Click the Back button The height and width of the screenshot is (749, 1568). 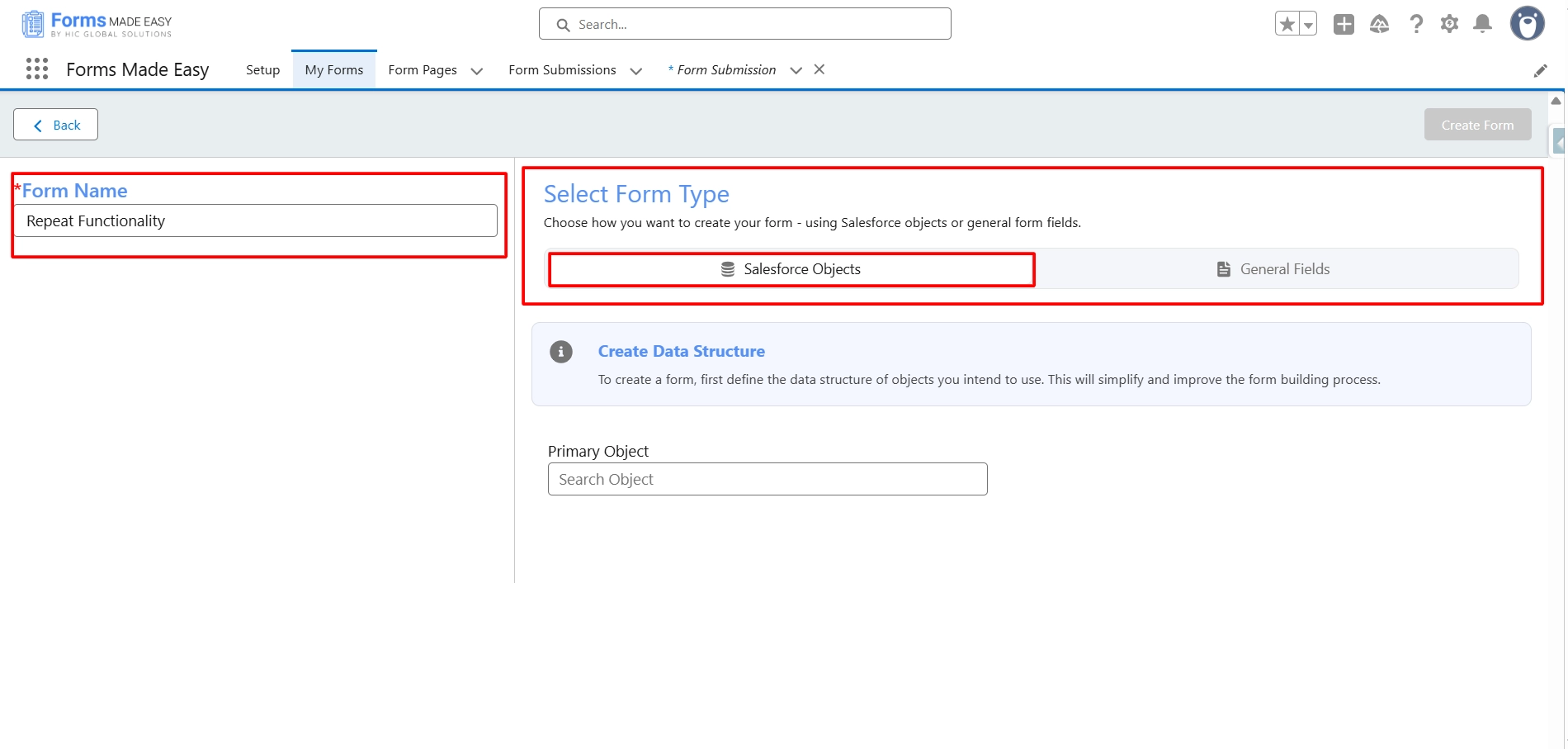tap(56, 125)
